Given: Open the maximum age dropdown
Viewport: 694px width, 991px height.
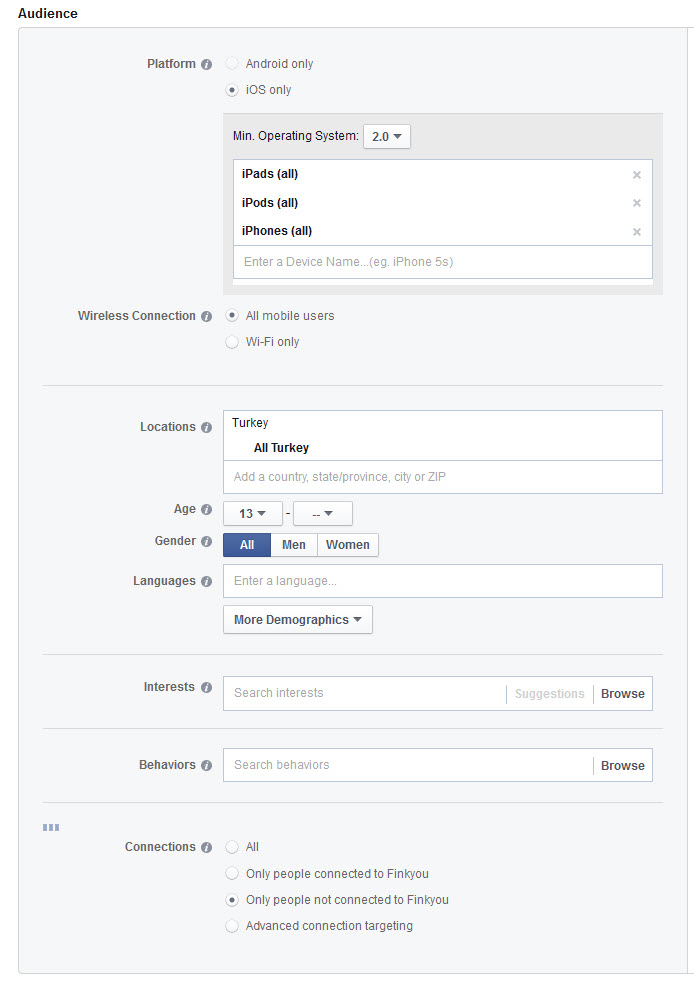Looking at the screenshot, I should 322,514.
